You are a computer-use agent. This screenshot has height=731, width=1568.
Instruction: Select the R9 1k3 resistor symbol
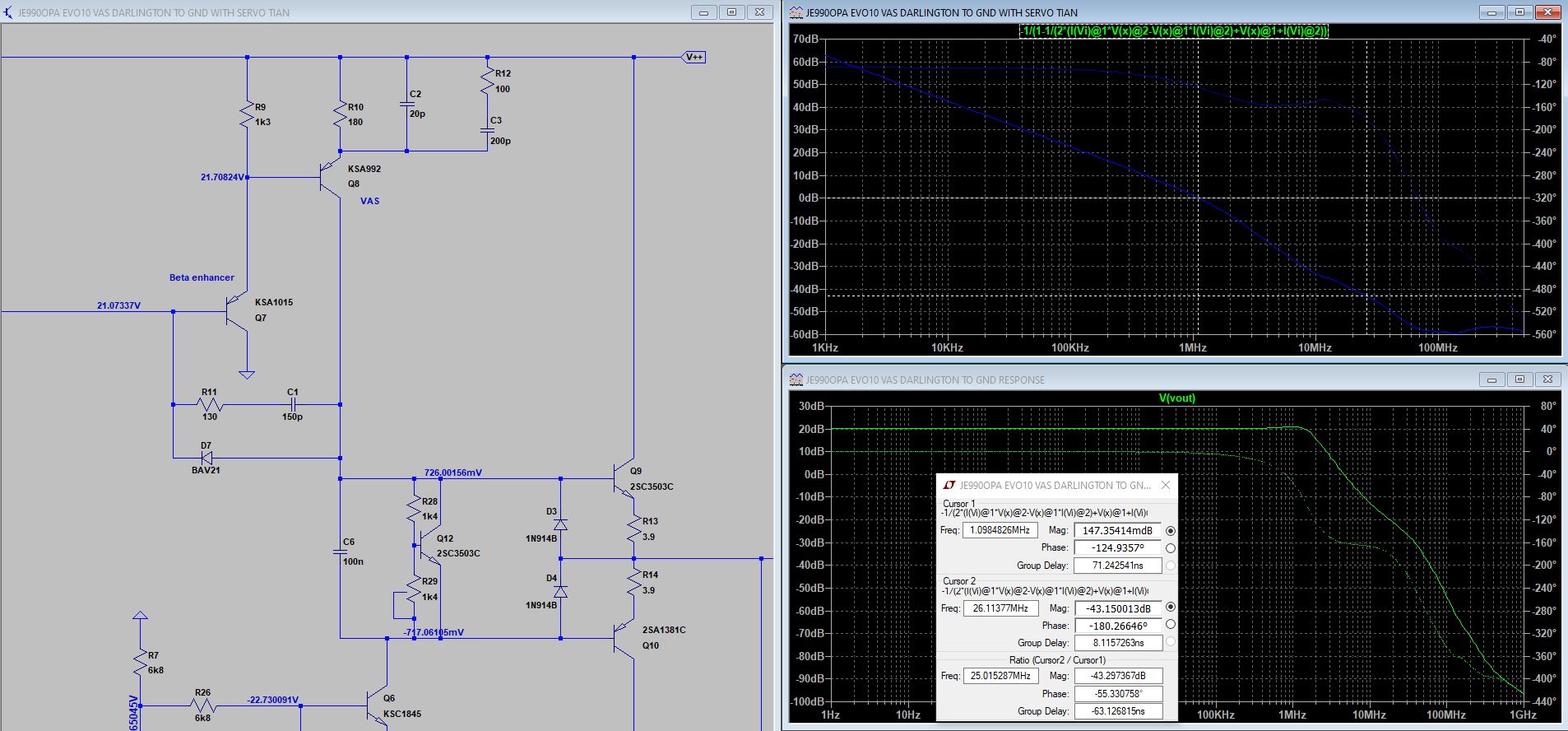[247, 114]
